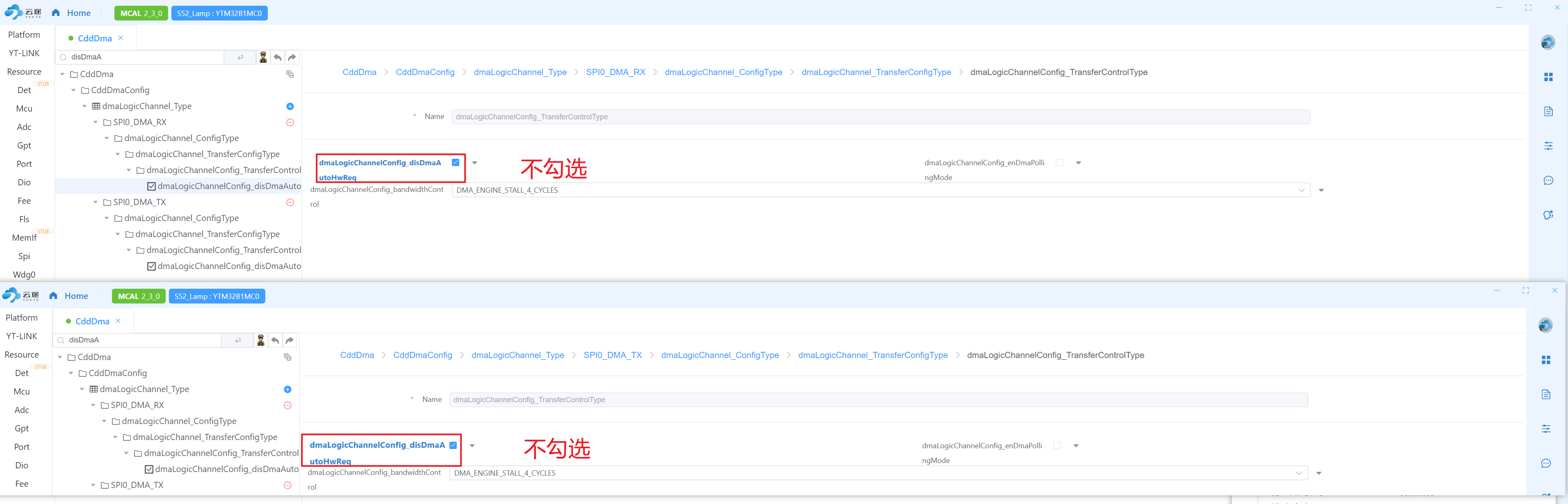Open Spi module in top window sidebar
This screenshot has height=504, width=1568.
pos(24,256)
